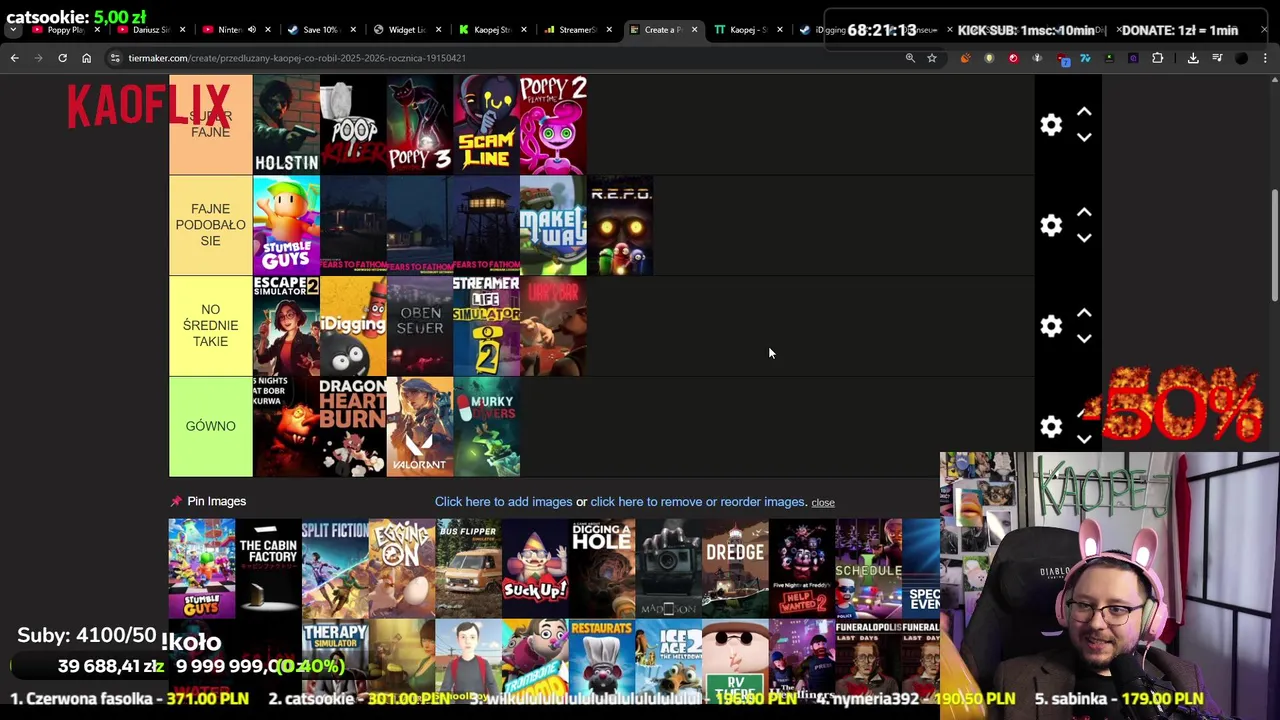Click the Pin Images pushpin icon
The width and height of the screenshot is (1280, 720).
point(176,501)
